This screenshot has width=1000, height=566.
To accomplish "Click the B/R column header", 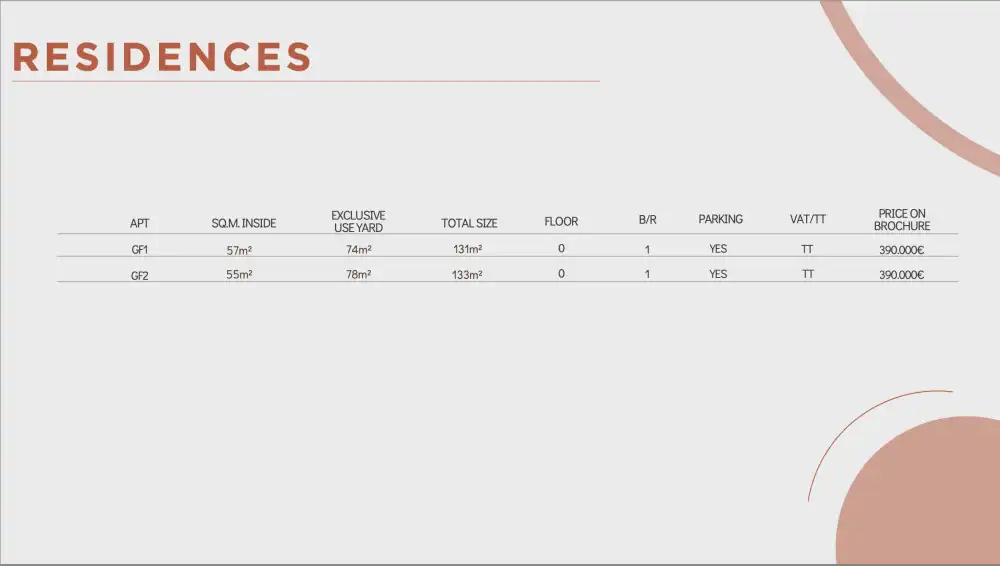I will pyautogui.click(x=647, y=220).
